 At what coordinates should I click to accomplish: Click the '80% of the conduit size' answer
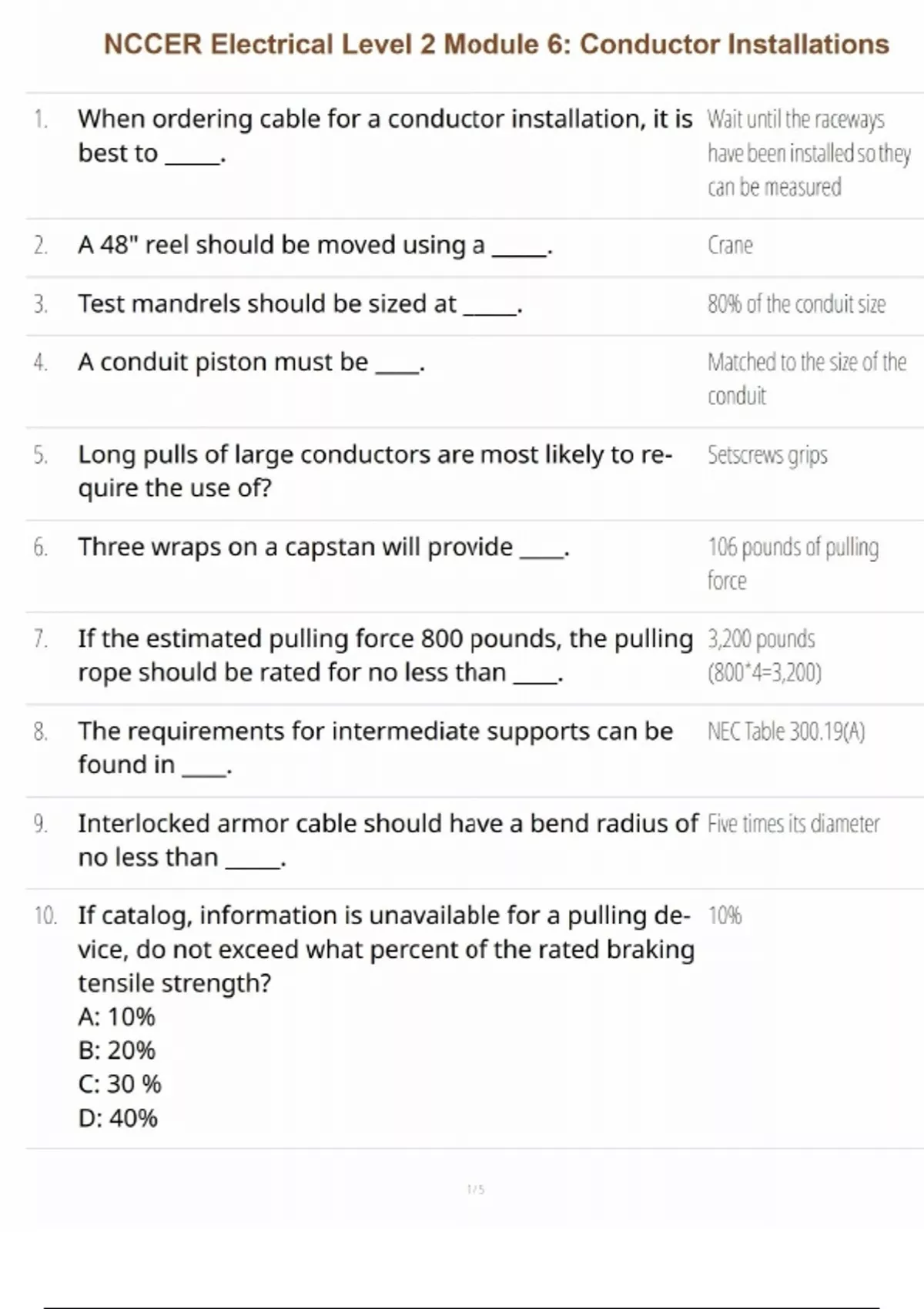[x=796, y=304]
